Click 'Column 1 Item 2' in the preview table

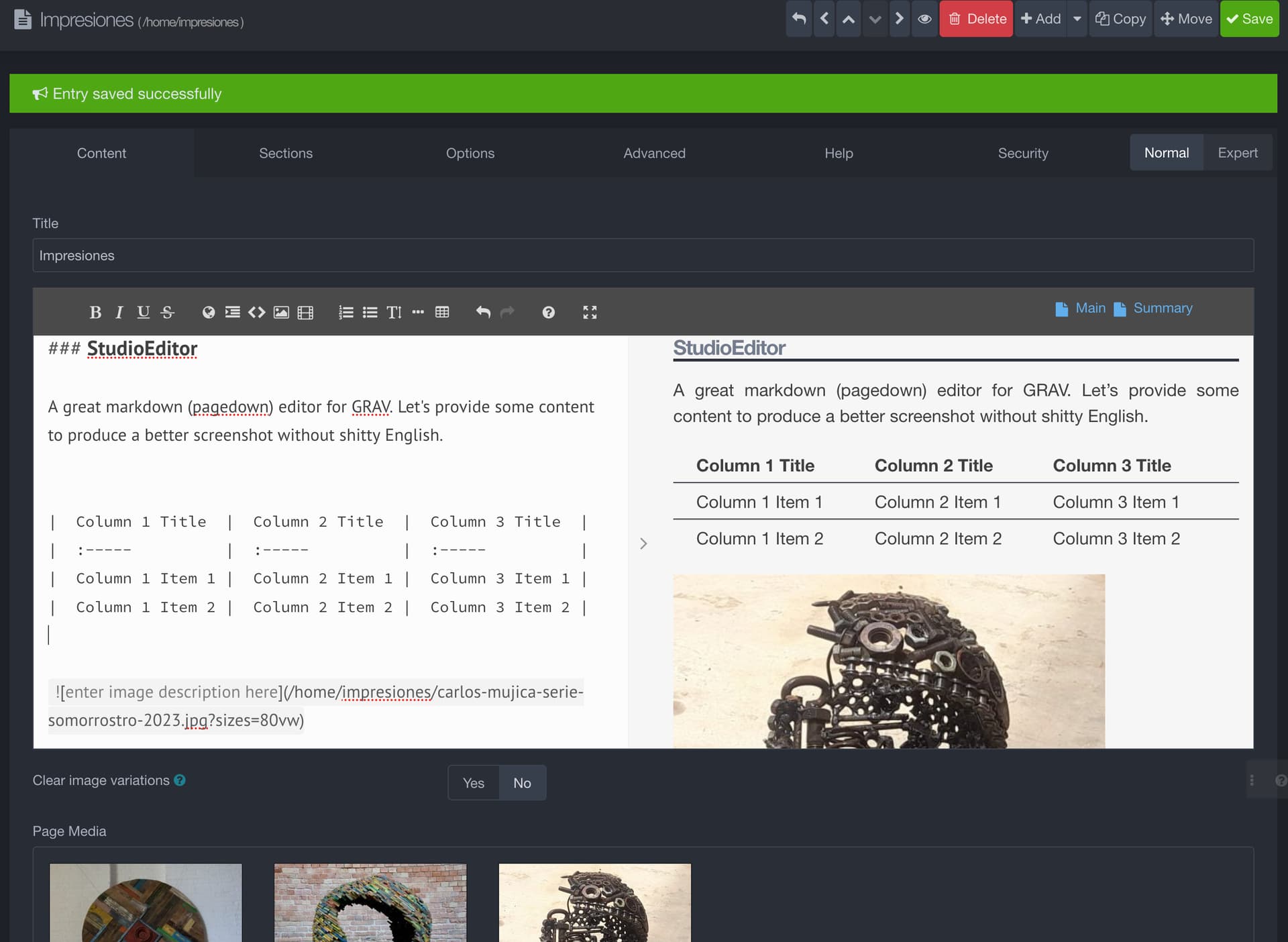click(x=760, y=539)
